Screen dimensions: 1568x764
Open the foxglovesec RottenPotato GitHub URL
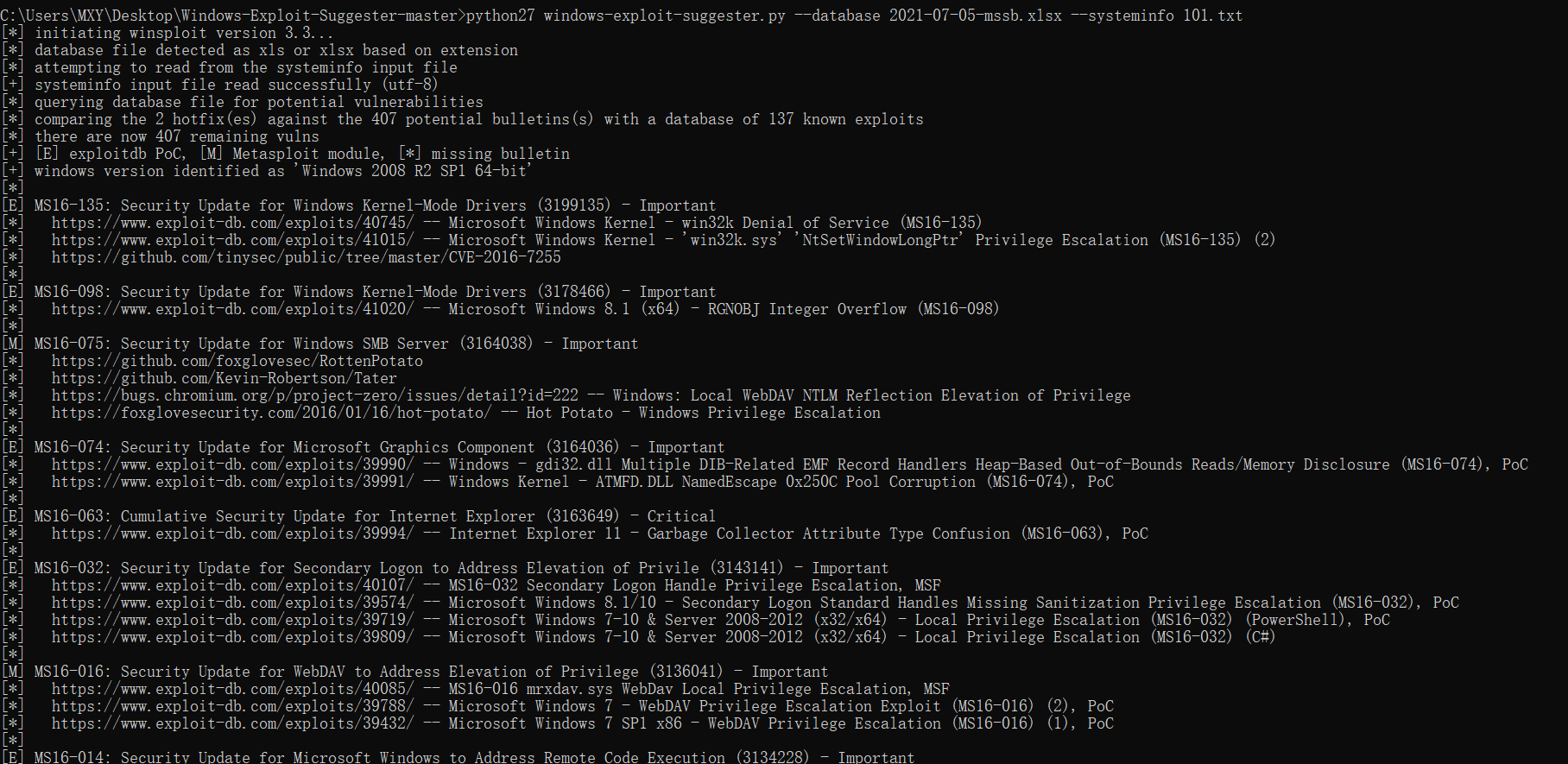tap(237, 361)
